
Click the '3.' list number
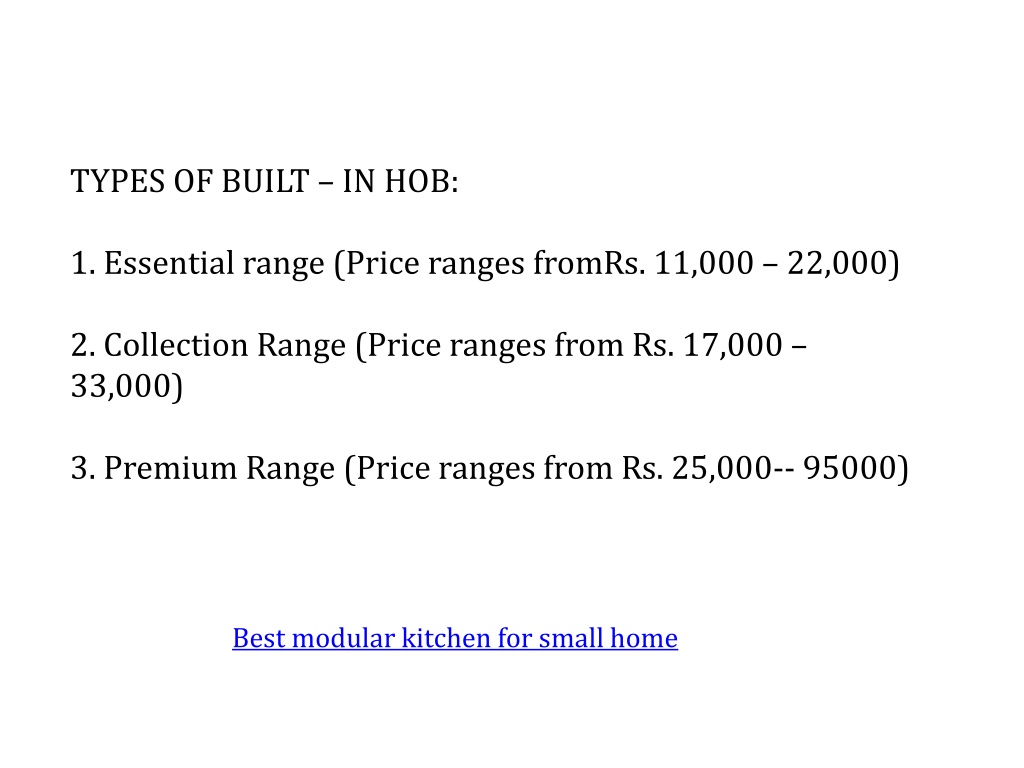pyautogui.click(x=83, y=468)
